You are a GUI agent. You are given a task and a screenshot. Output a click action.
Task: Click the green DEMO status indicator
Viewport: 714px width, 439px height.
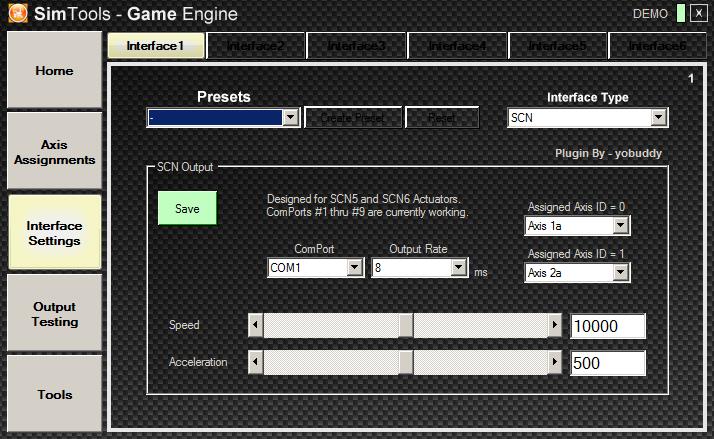pyautogui.click(x=681, y=13)
